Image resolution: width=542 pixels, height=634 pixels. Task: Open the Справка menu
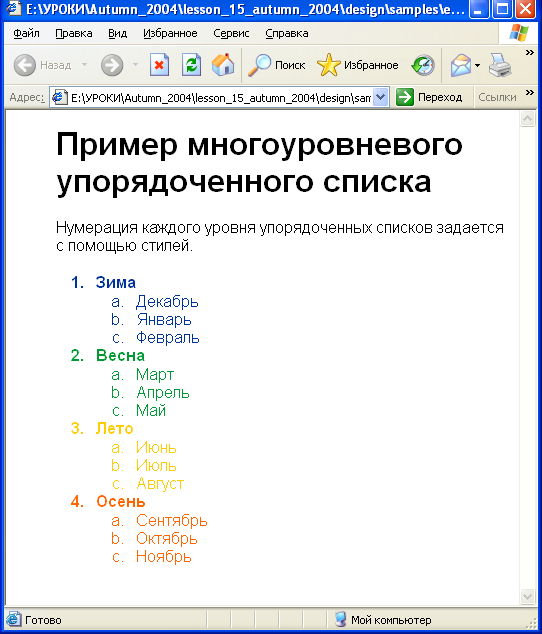pos(287,33)
